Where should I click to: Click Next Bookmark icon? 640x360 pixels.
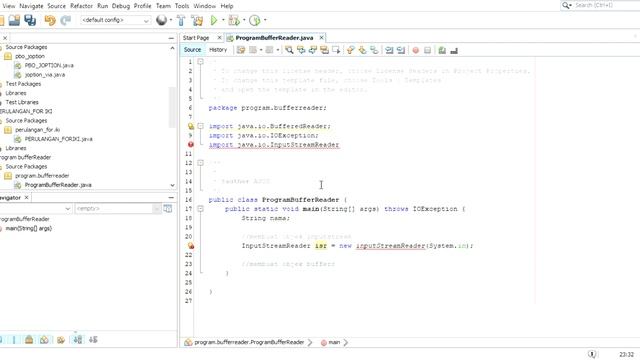362,50
